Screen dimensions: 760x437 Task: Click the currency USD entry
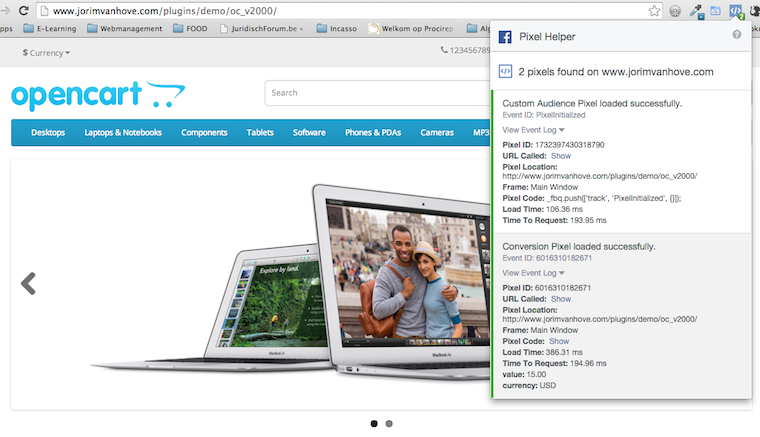529,386
